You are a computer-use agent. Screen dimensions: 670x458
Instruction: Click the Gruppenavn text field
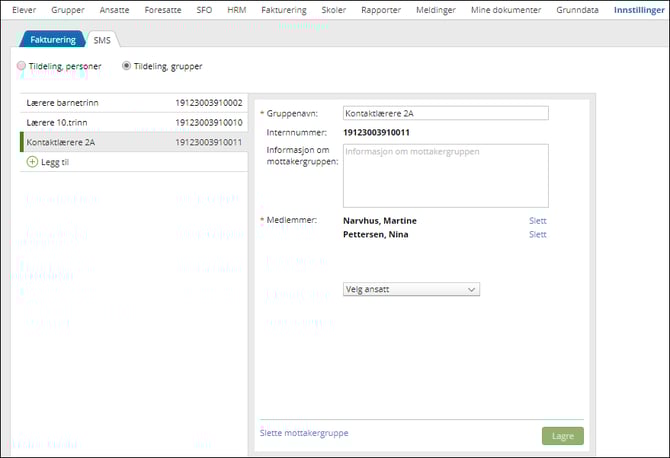point(445,113)
